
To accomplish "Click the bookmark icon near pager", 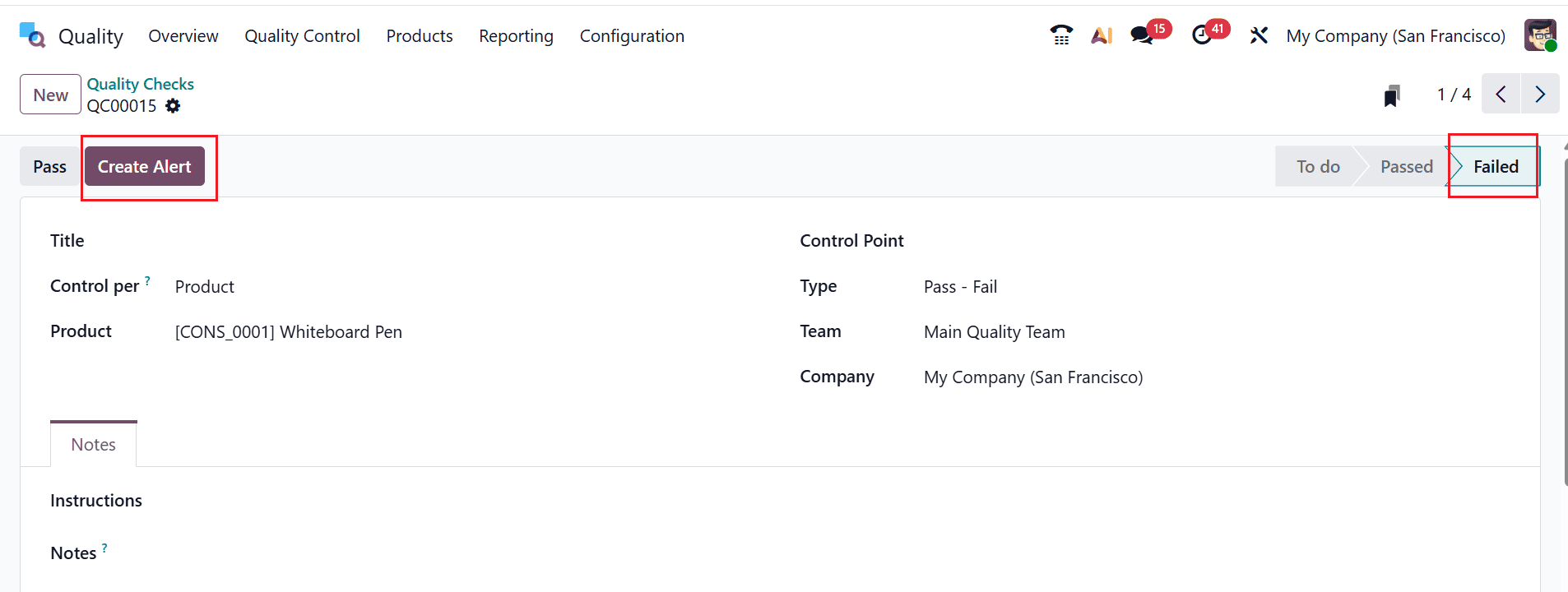I will (1392, 95).
